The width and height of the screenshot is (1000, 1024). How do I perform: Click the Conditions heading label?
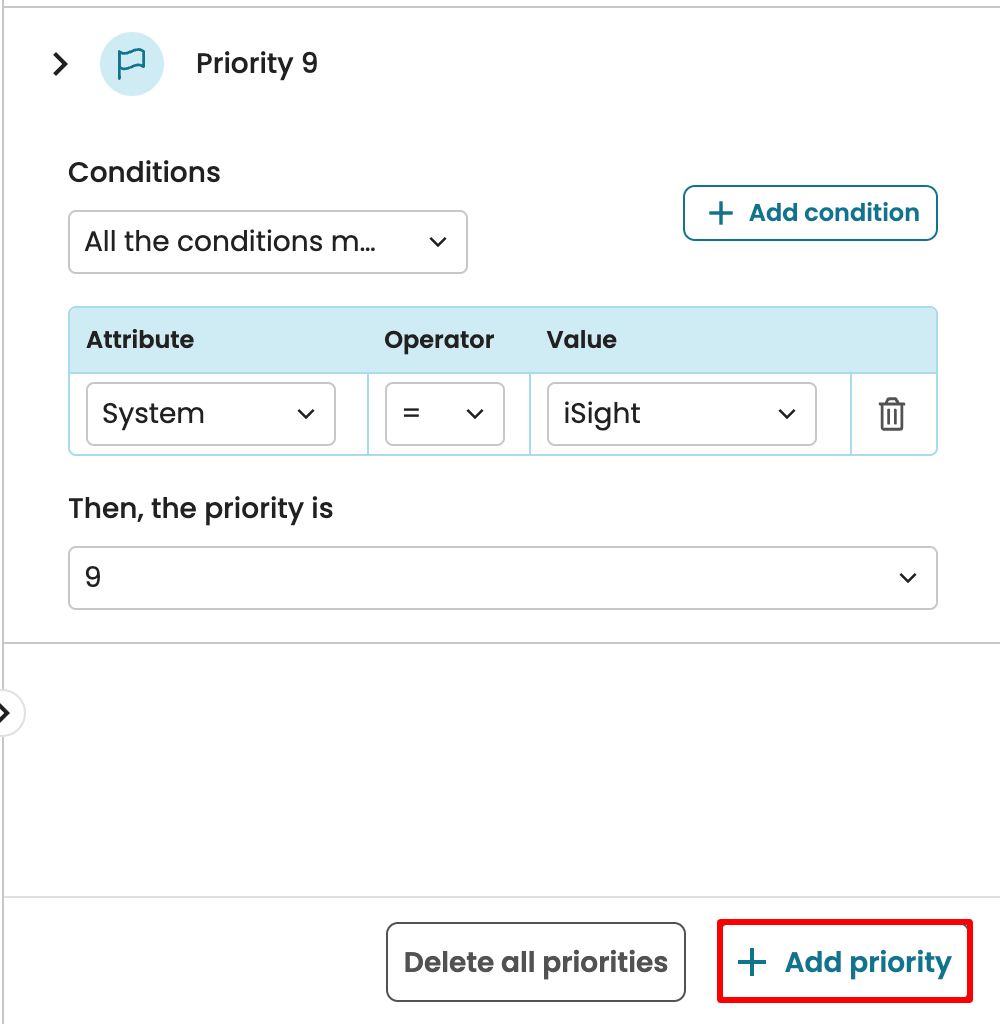[x=144, y=172]
